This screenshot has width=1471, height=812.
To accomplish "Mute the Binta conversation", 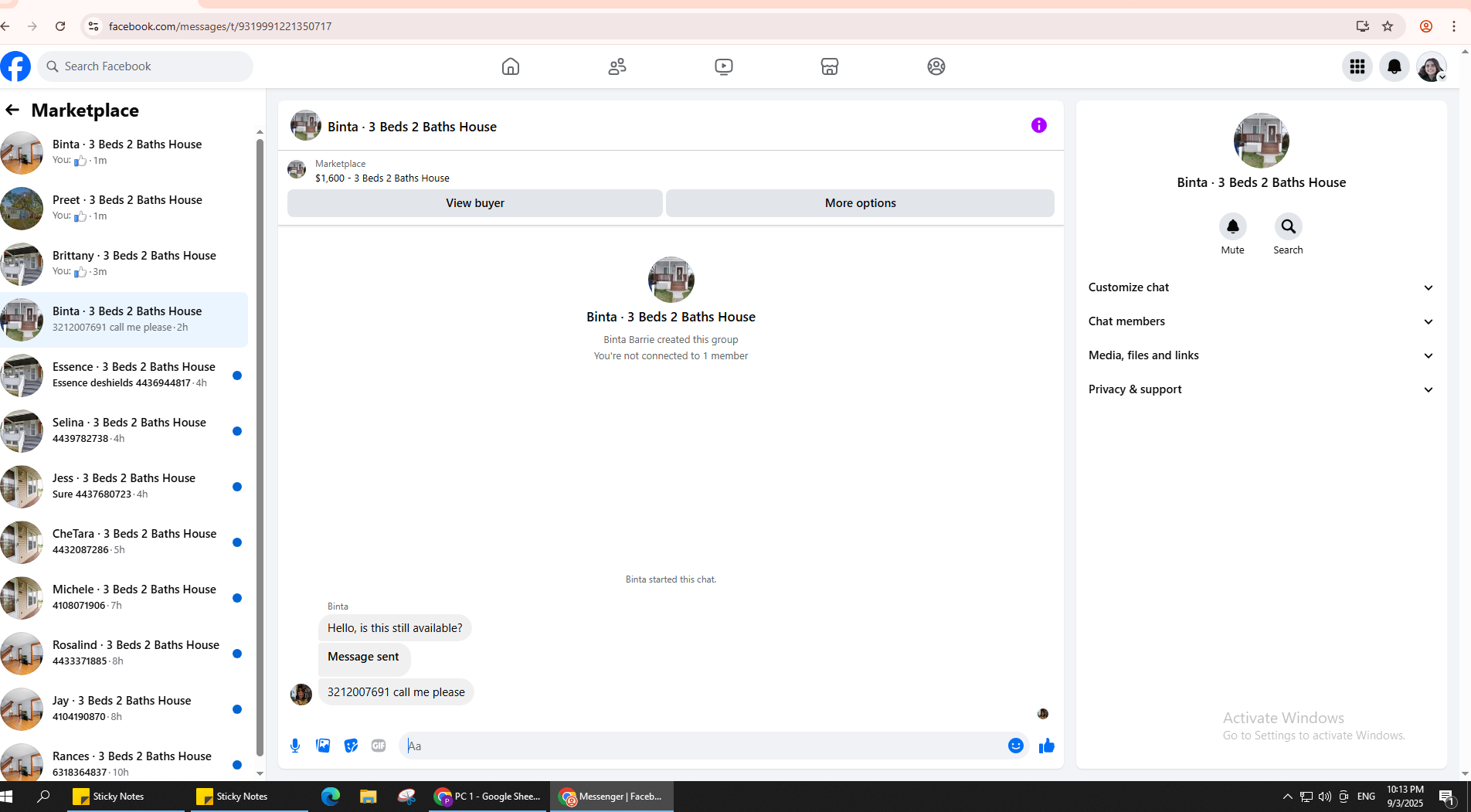I will [x=1233, y=226].
